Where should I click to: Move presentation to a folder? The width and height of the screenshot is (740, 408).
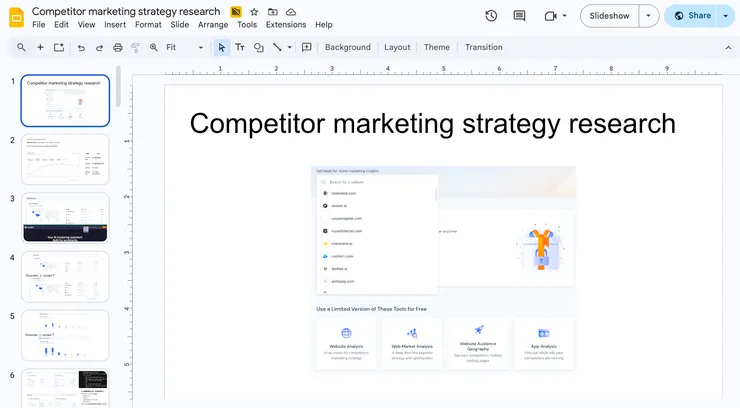tap(273, 12)
